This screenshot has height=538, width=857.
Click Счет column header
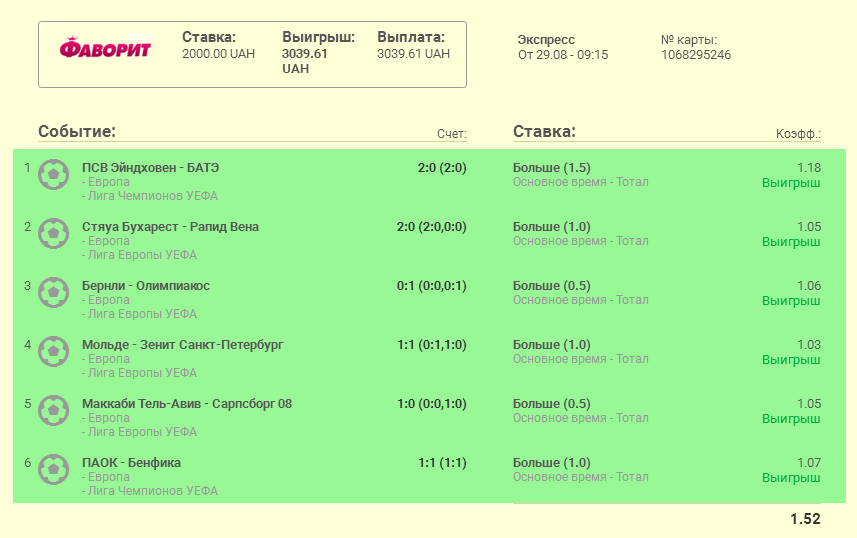point(451,134)
